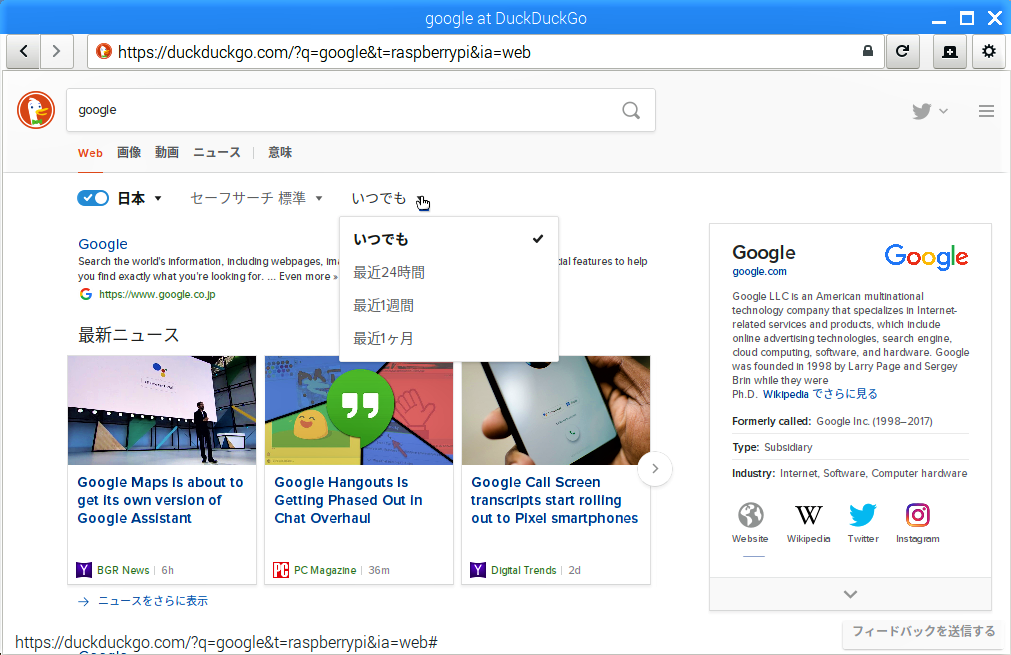Open the Google Maps news thumbnail image
Image resolution: width=1011 pixels, height=655 pixels.
coord(162,410)
